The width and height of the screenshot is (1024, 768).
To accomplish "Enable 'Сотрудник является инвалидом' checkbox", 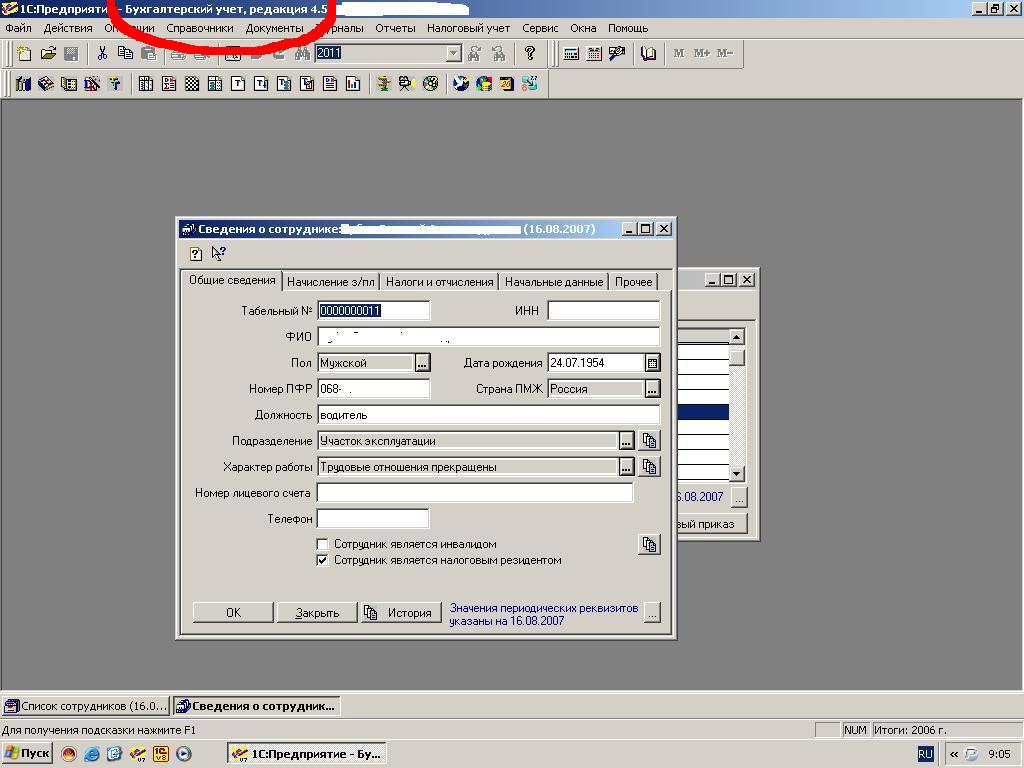I will coord(322,544).
